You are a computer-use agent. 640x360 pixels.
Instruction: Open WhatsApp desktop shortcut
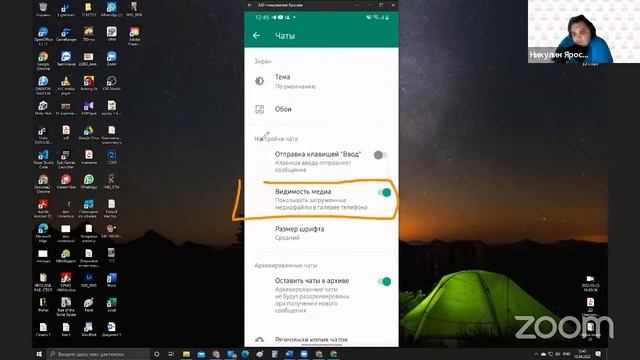pos(89,182)
